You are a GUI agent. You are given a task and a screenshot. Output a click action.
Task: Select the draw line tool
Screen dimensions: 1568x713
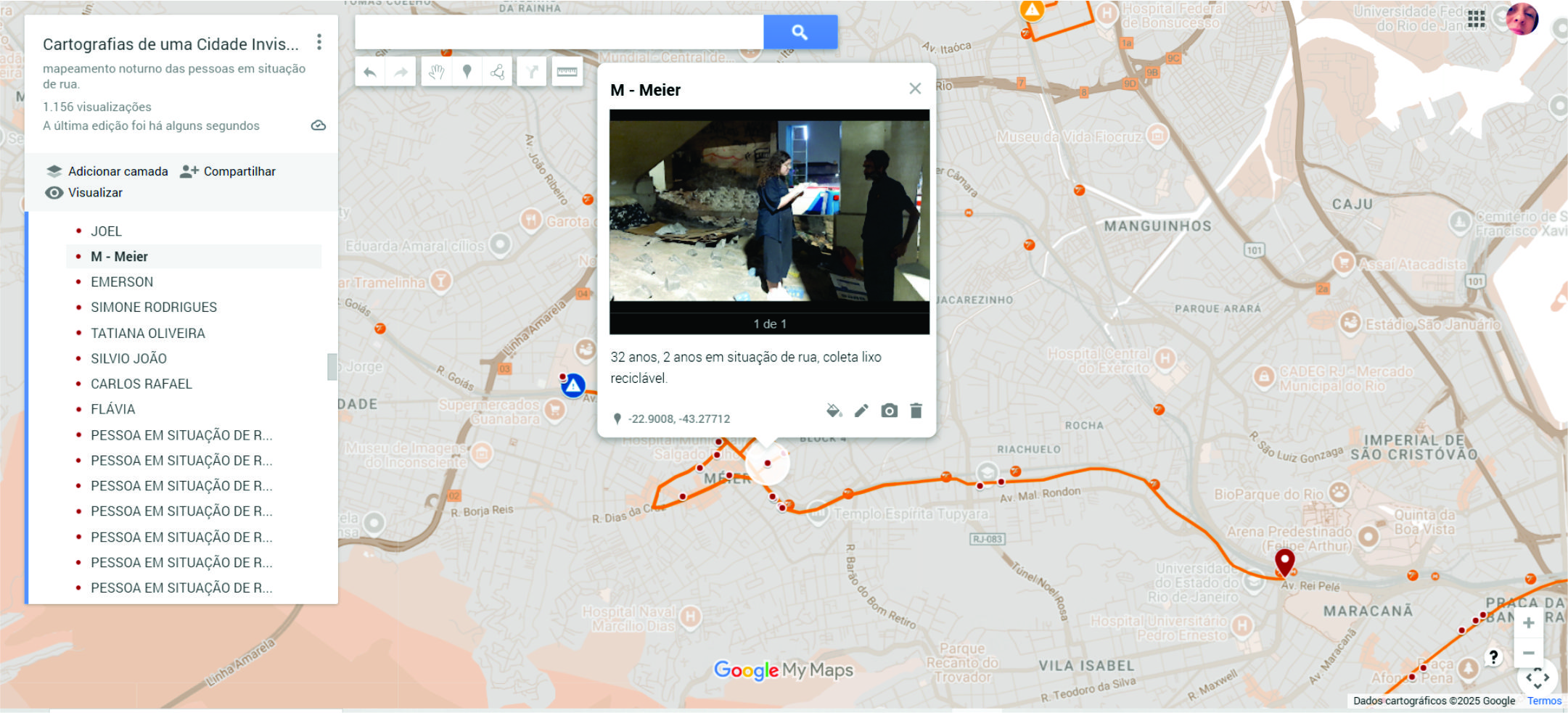click(498, 72)
